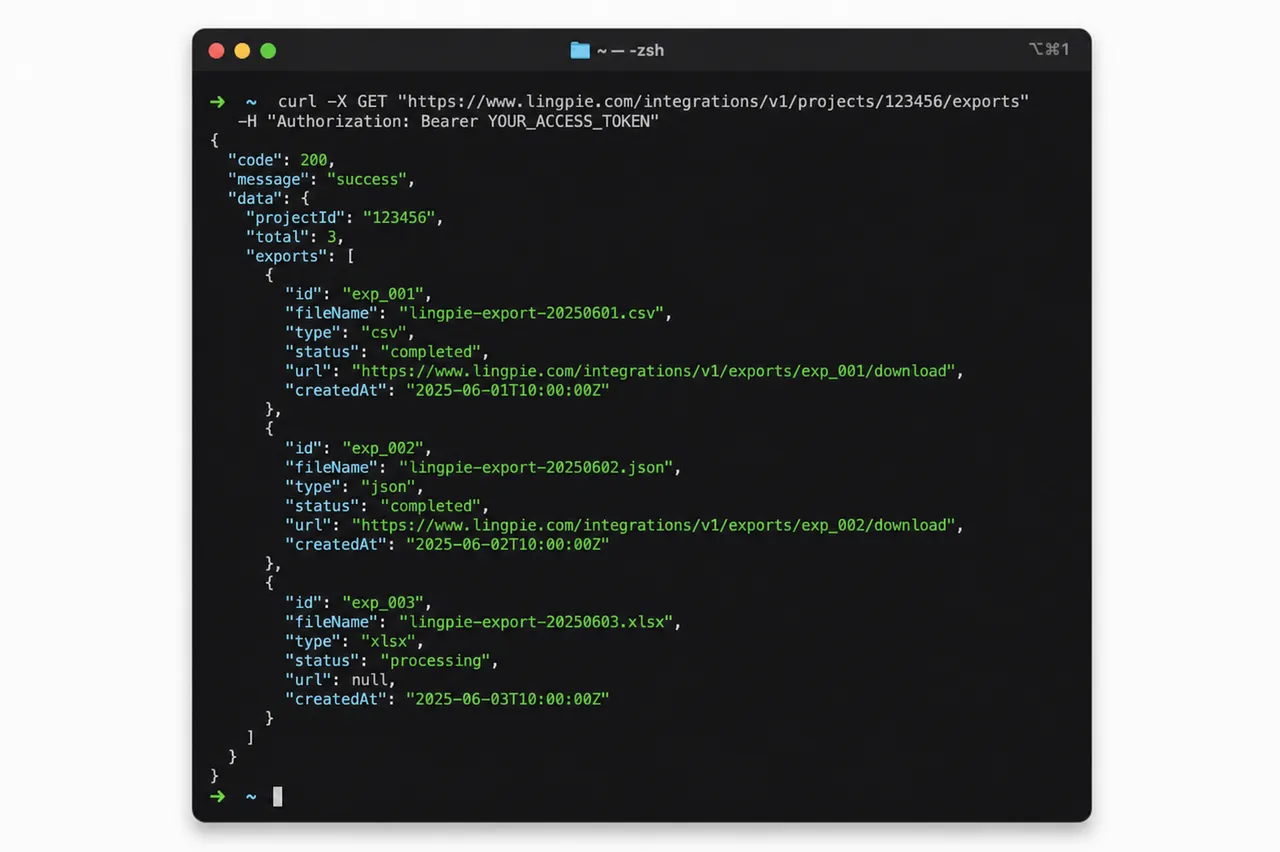1280x852 pixels.
Task: Click the green prompt arrow before curl
Action: pos(217,102)
